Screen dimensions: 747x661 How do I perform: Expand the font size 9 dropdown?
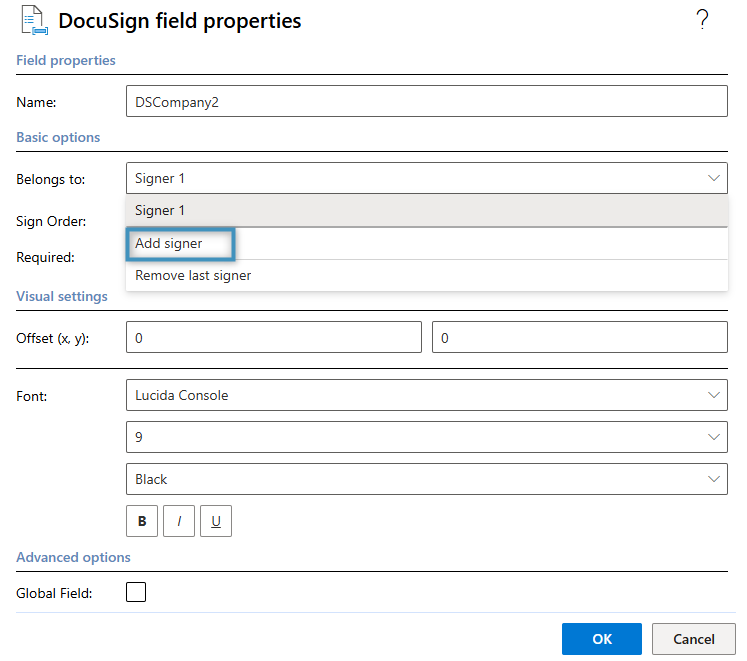point(426,437)
